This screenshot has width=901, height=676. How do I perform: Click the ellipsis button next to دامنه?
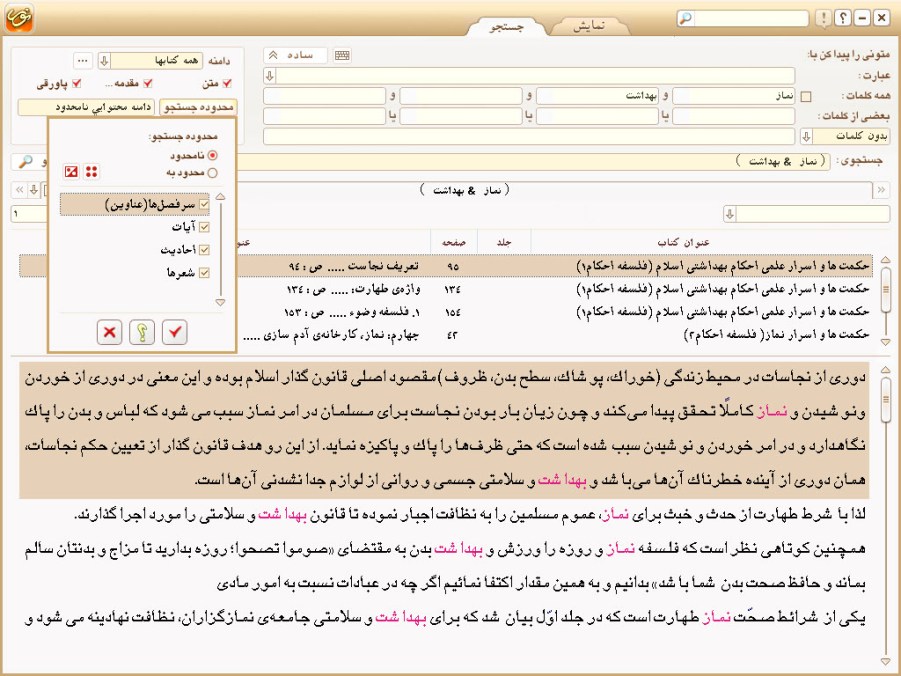pyautogui.click(x=83, y=60)
